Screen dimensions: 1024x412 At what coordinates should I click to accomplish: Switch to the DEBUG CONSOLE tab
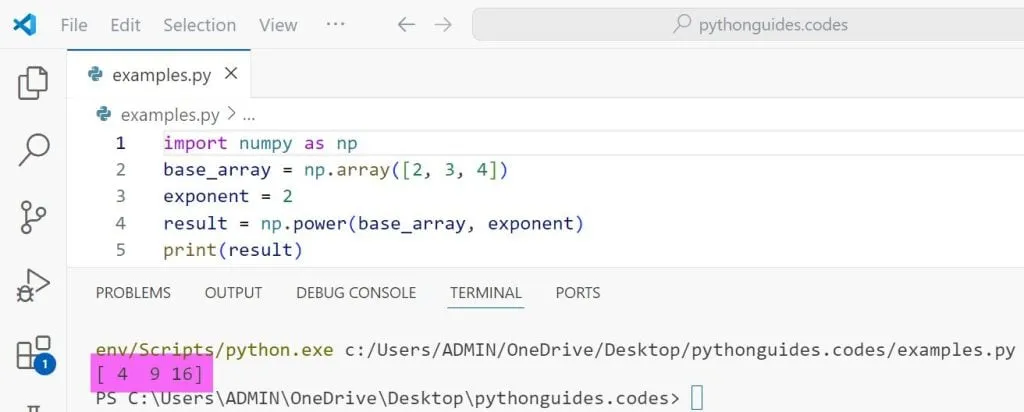356,293
